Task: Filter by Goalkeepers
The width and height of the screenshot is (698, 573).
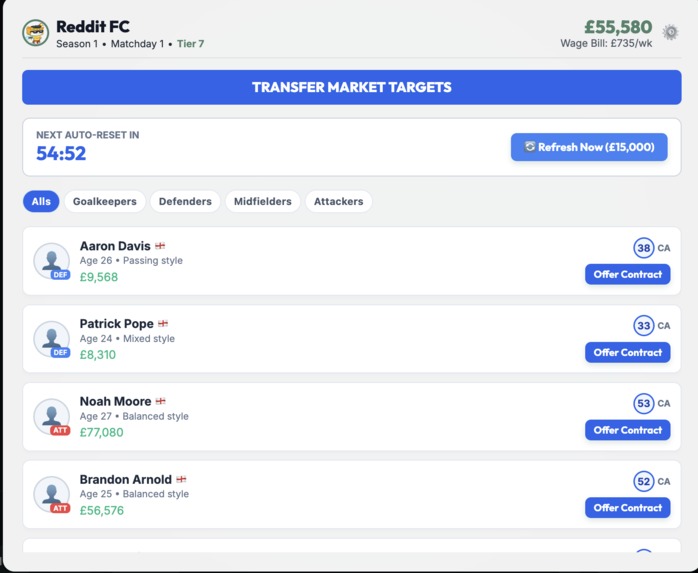Action: 105,201
